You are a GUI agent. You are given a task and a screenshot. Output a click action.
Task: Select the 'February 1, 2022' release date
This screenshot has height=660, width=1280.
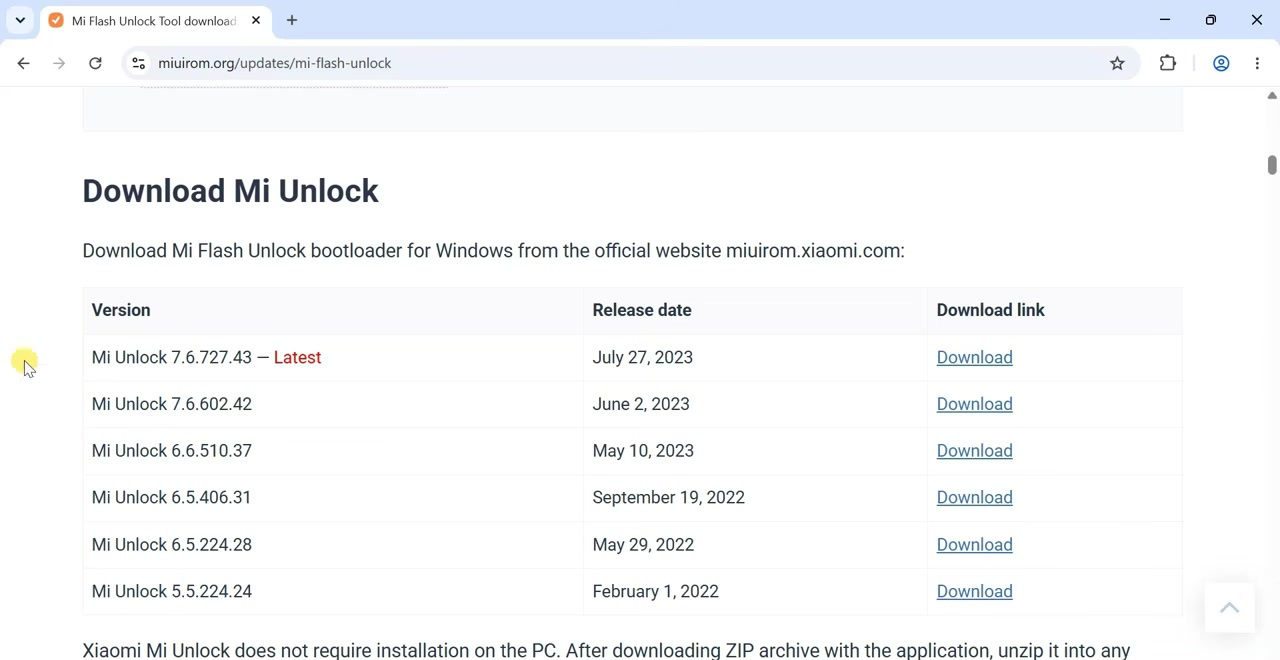pos(655,591)
